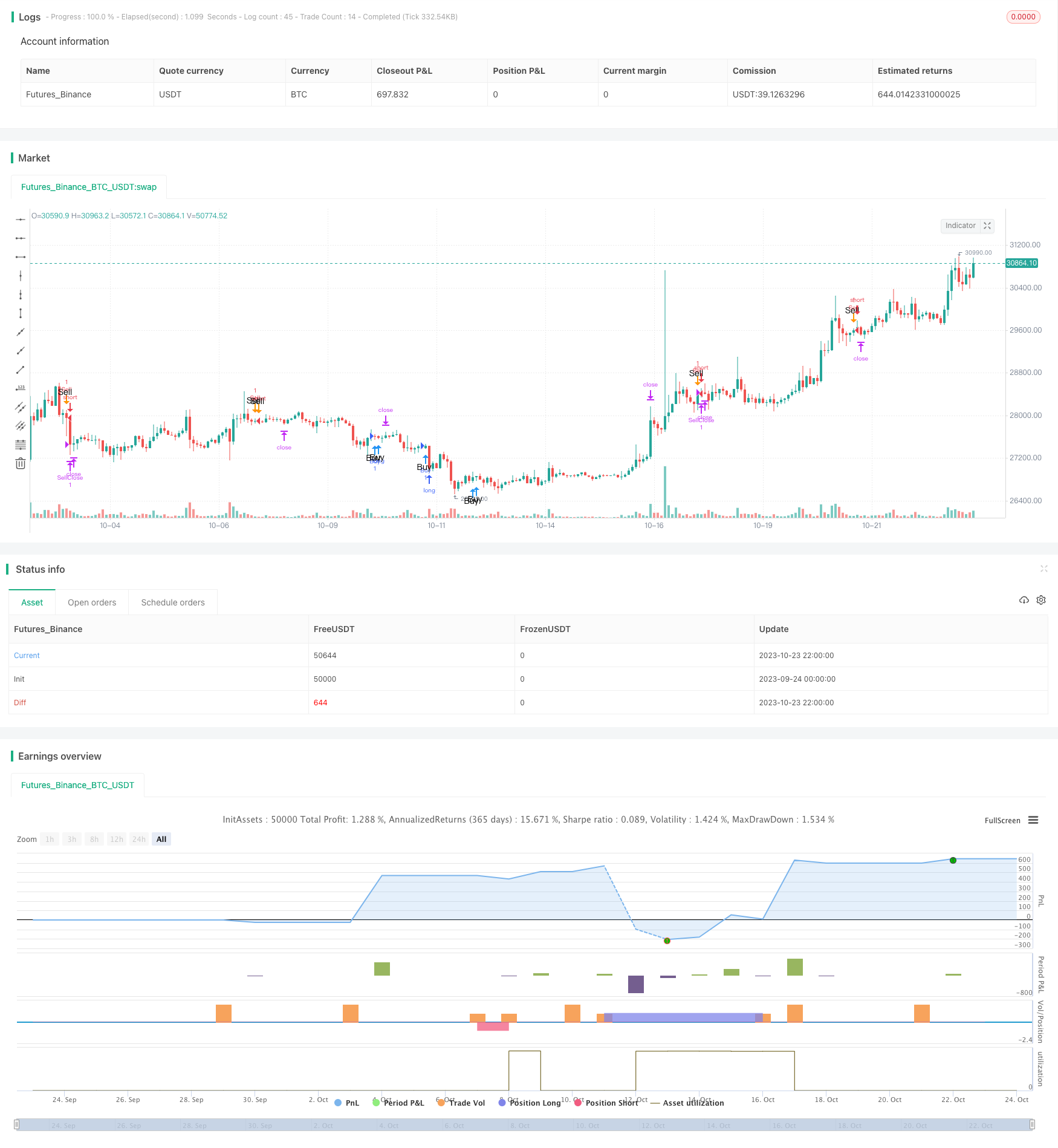Click the Diff row label
The image size is (1058, 1148).
pyautogui.click(x=20, y=703)
